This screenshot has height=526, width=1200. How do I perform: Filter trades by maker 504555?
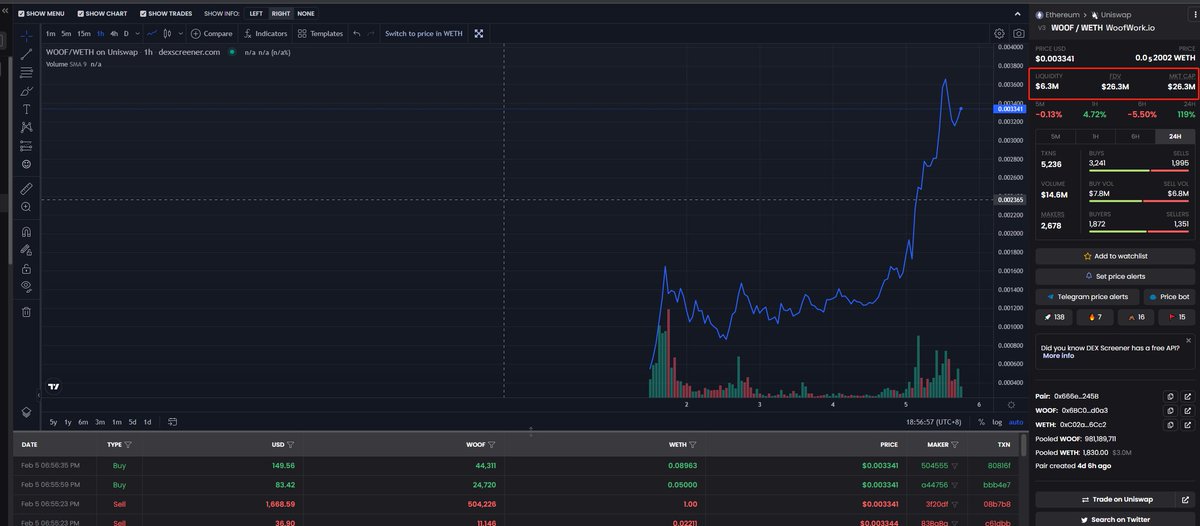tap(955, 465)
